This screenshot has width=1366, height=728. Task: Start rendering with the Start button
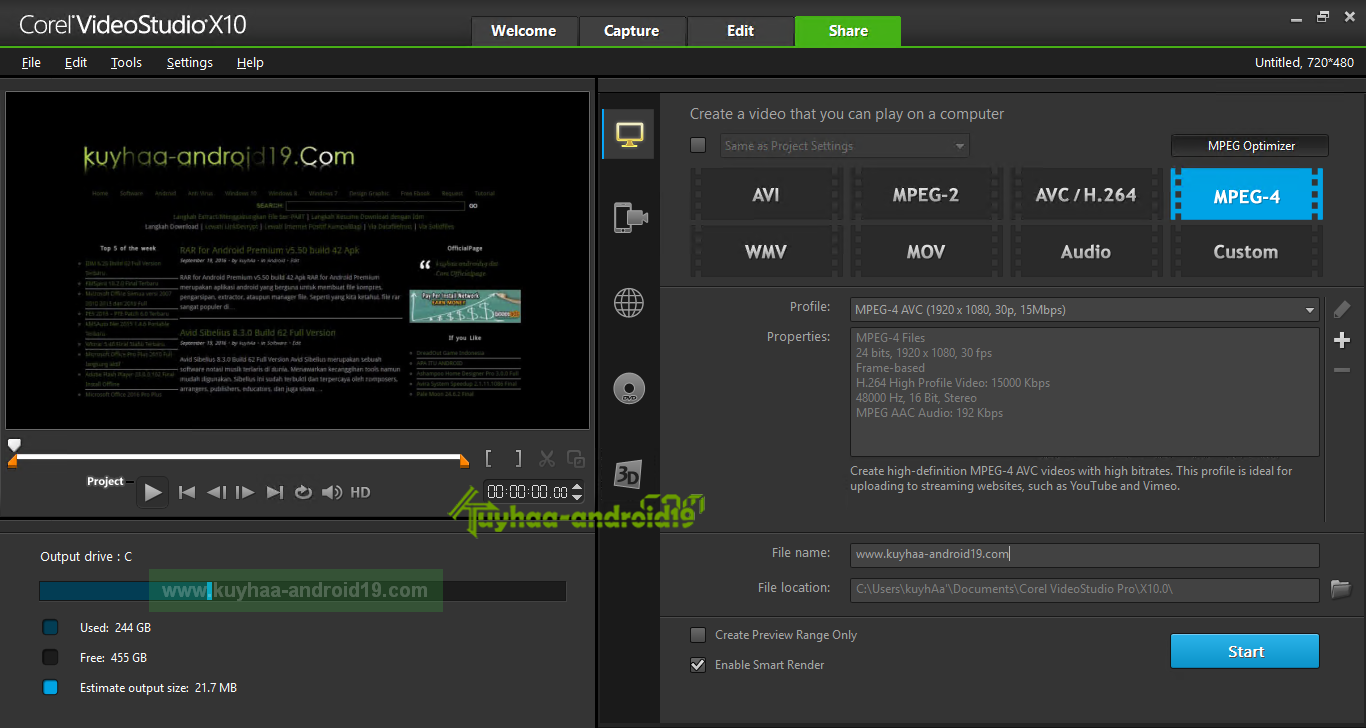(x=1245, y=651)
